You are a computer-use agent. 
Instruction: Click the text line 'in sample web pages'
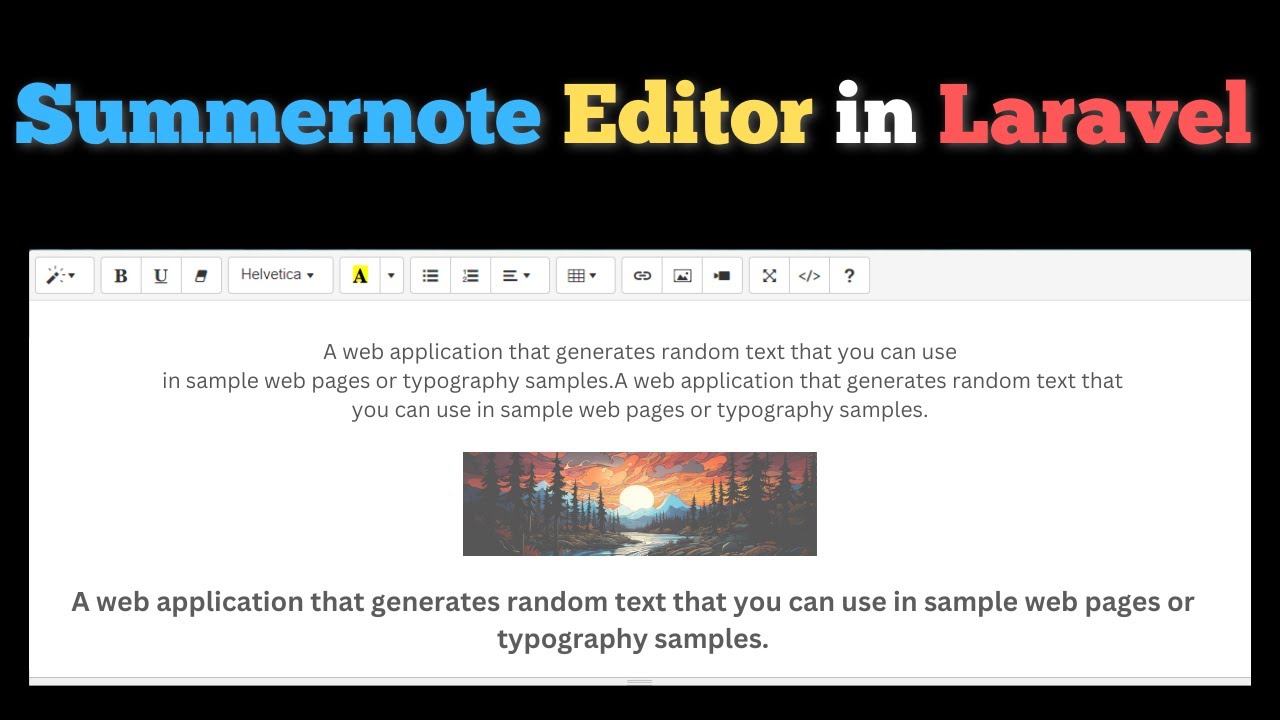point(642,381)
